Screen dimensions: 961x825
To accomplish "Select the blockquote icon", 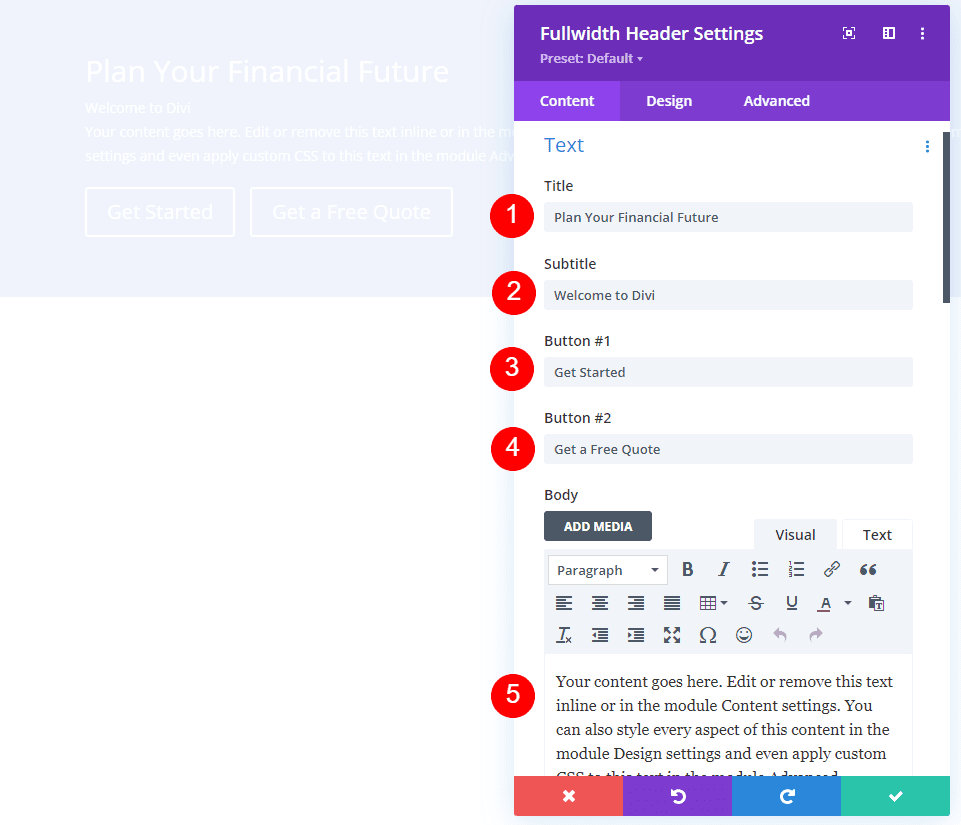I will click(868, 569).
